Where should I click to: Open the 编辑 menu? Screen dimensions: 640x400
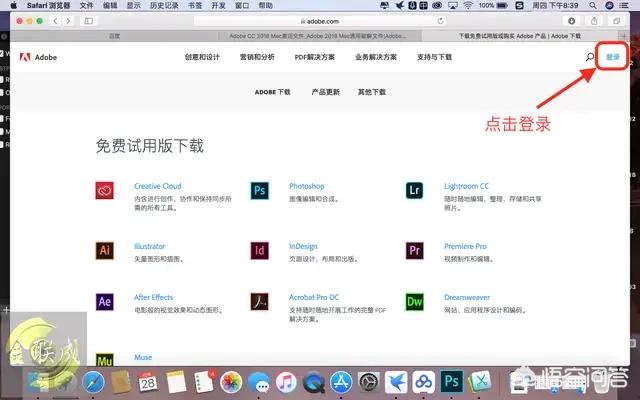[x=110, y=5]
